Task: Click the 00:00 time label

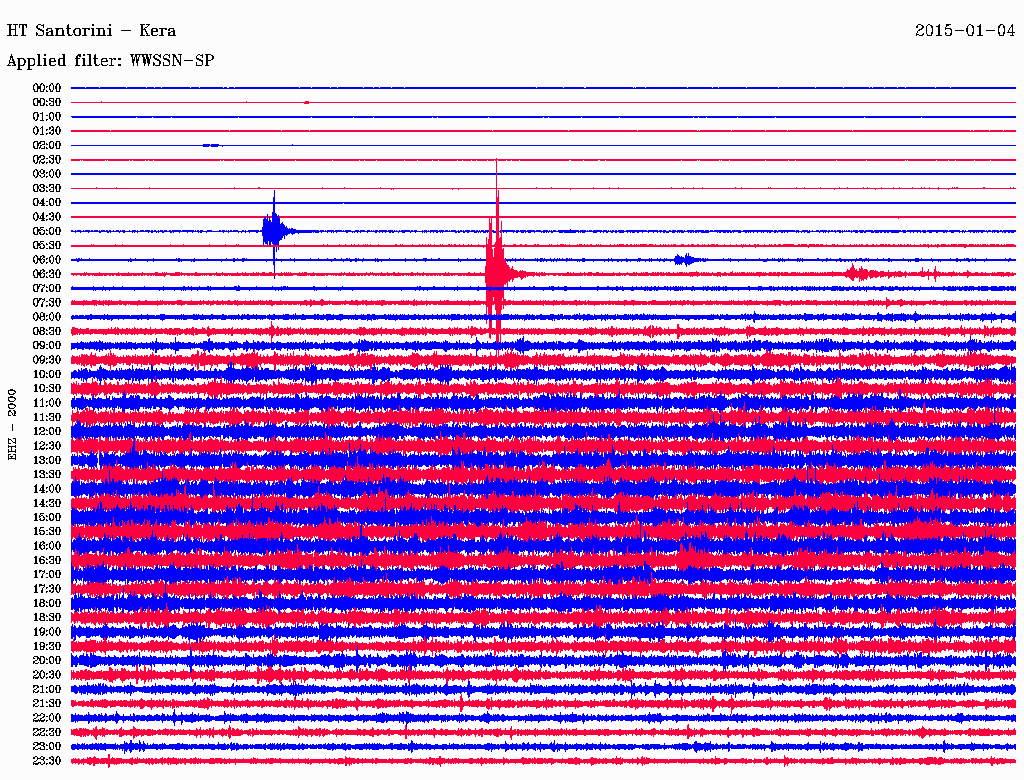Action: coord(47,88)
